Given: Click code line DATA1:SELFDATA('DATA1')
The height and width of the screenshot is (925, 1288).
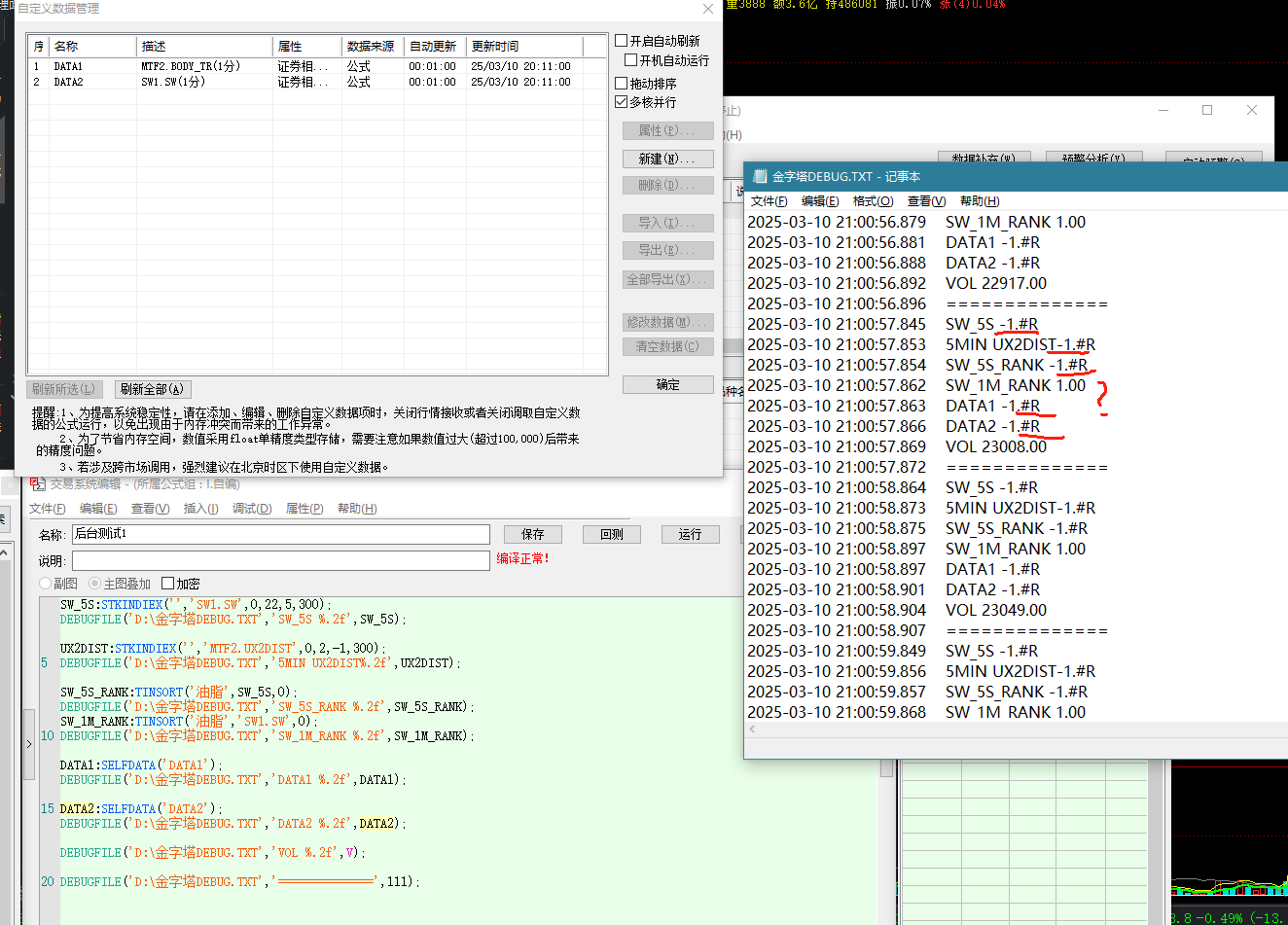Looking at the screenshot, I should click(142, 765).
